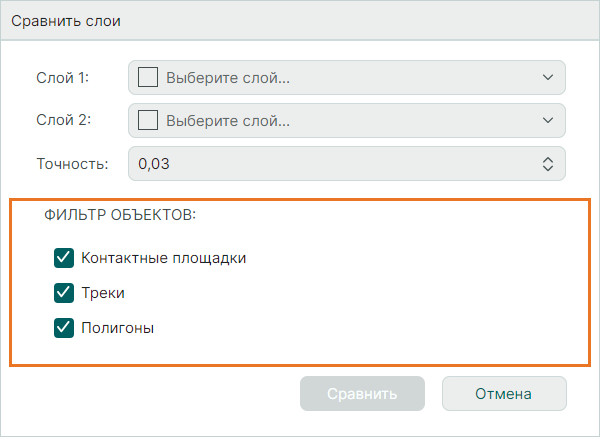
Task: Focus the Точность value field showing 0,03
Action: (x=330, y=164)
